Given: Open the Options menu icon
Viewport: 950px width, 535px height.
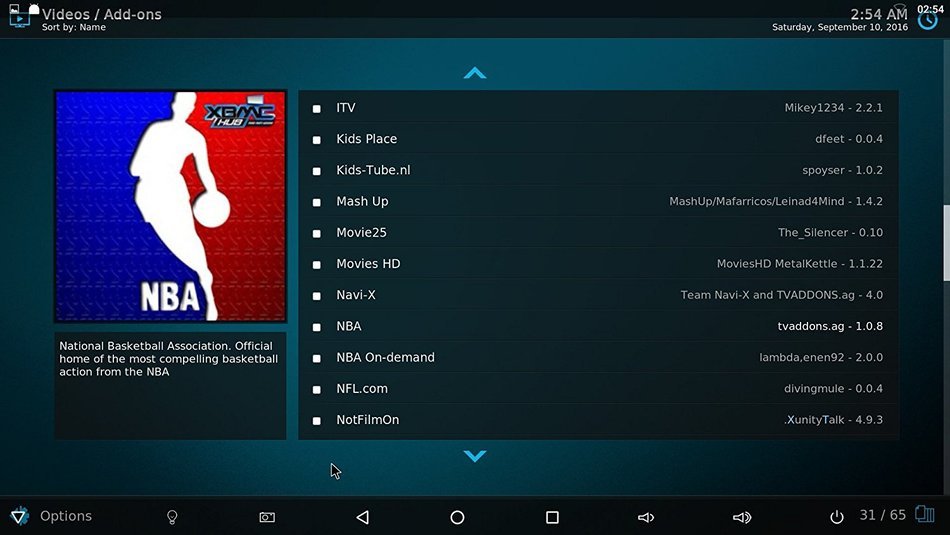Looking at the screenshot, I should (x=19, y=516).
